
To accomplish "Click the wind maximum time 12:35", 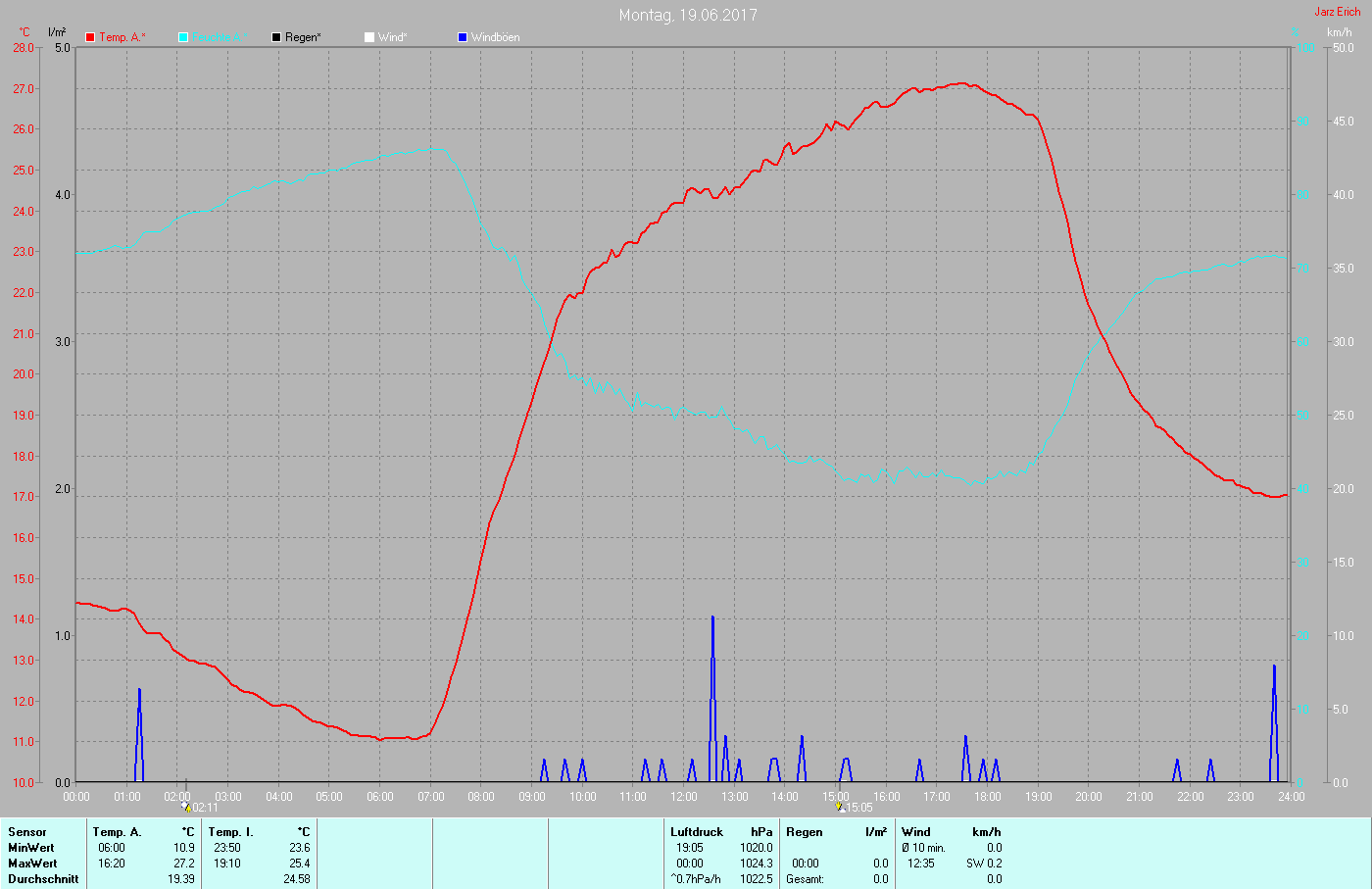I will click(x=921, y=864).
